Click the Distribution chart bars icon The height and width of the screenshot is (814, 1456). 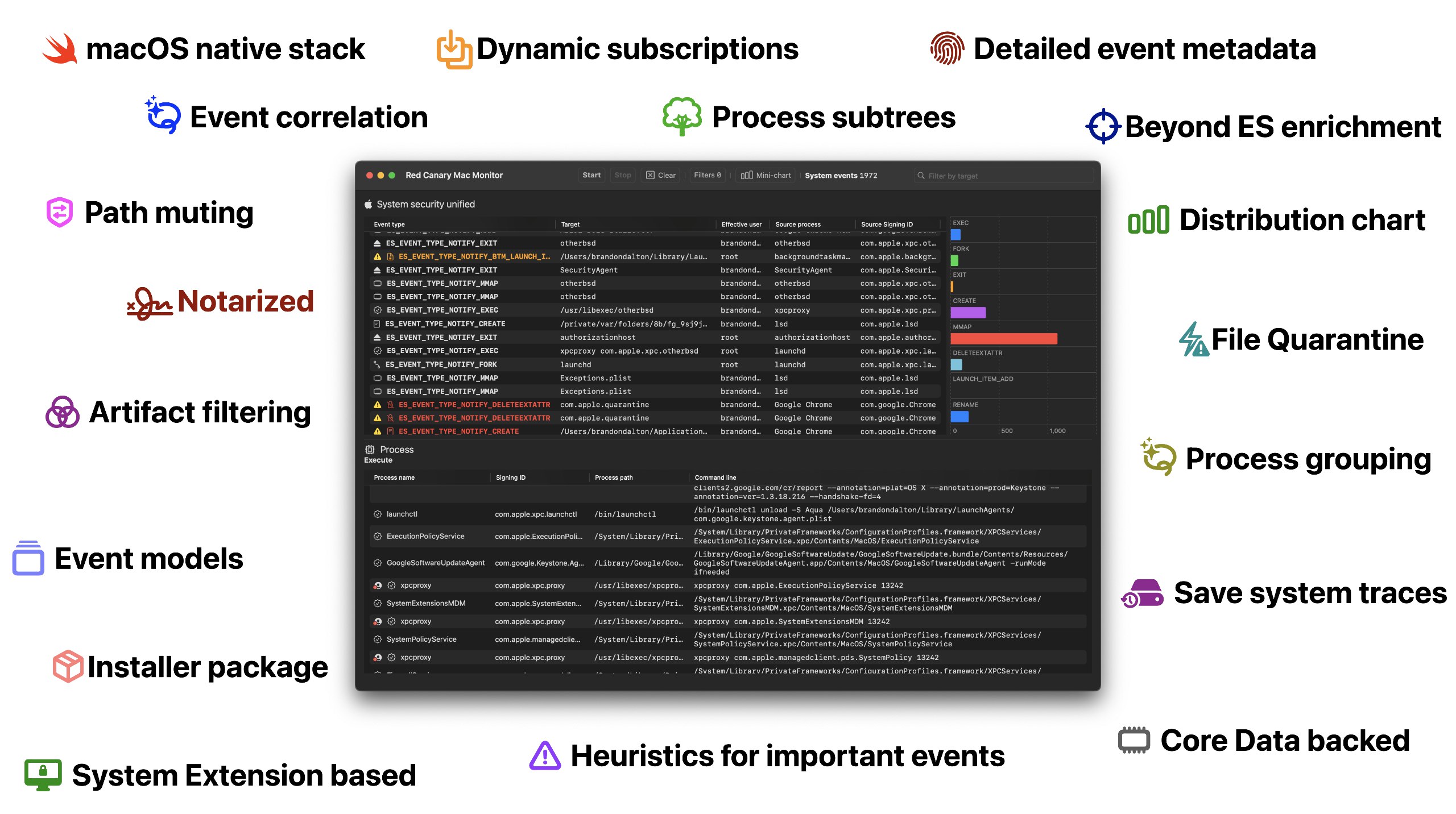click(1148, 220)
